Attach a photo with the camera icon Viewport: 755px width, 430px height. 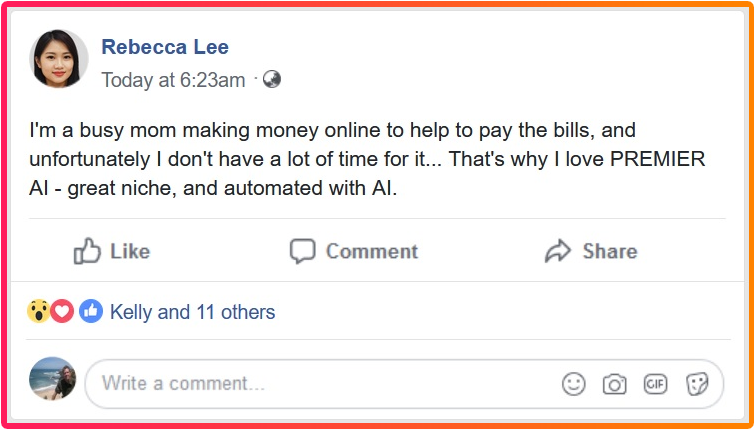click(x=614, y=384)
